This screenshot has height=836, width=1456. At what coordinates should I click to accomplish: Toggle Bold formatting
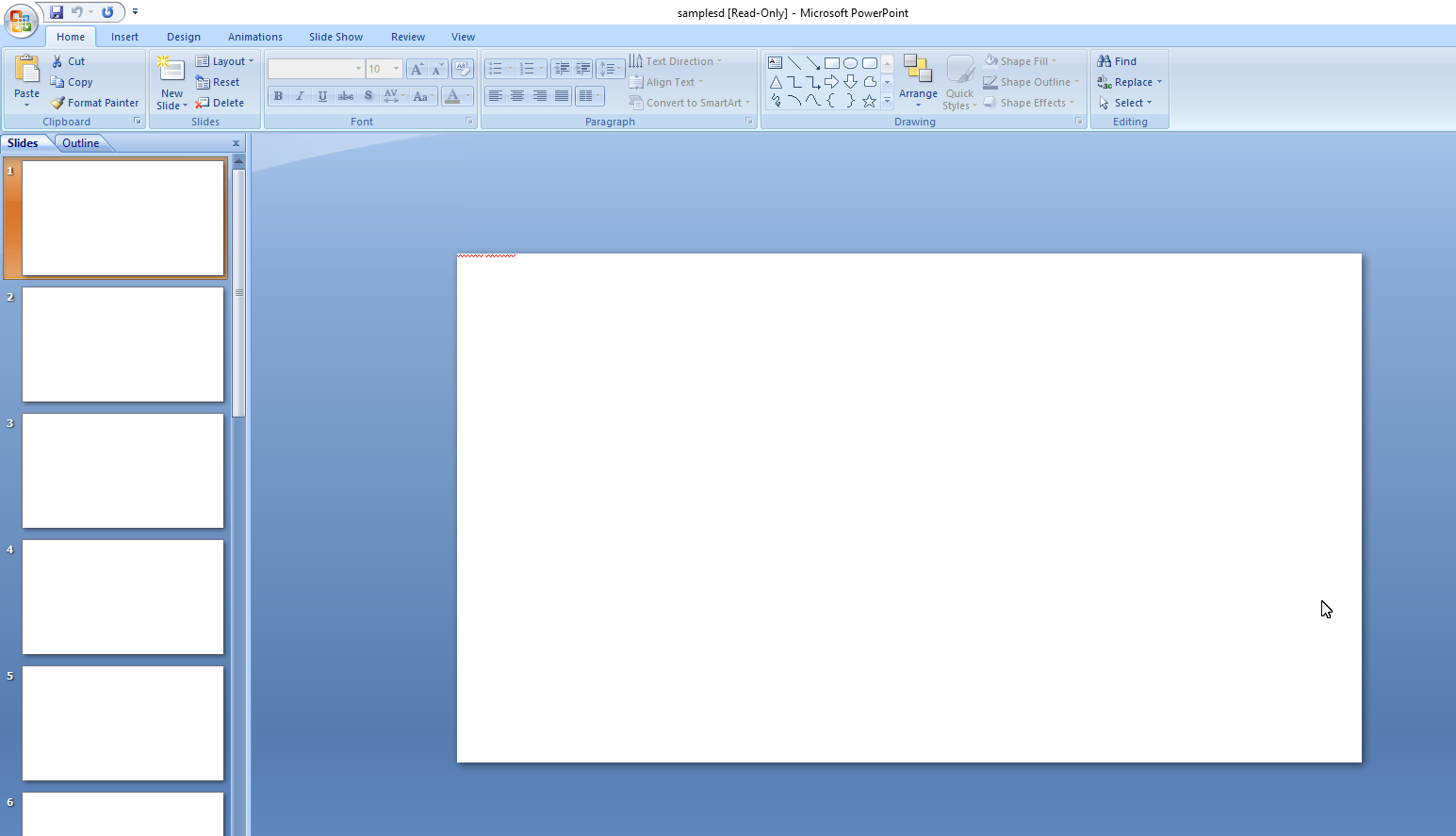278,96
